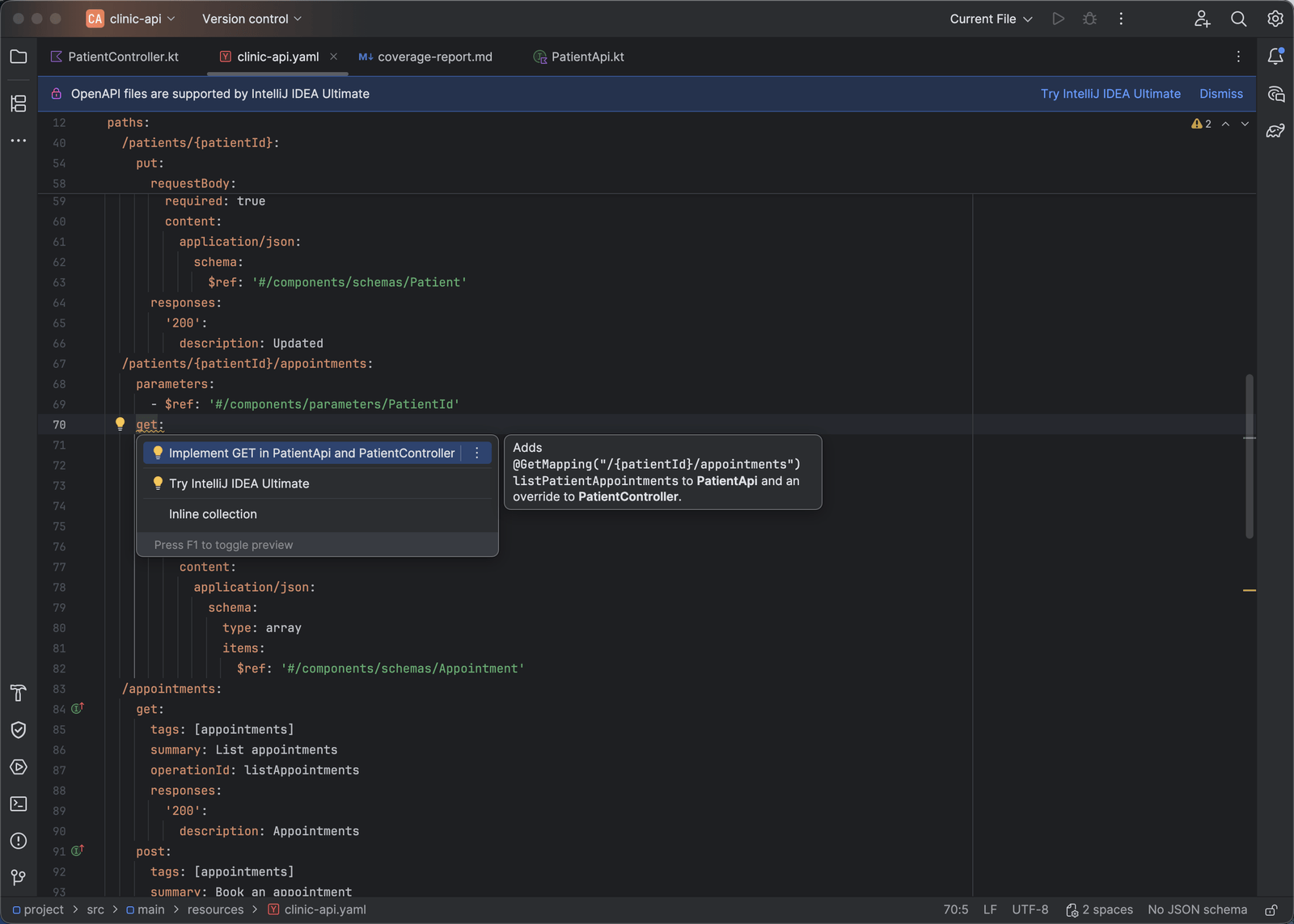Open Search Everywhere magnifier
The height and width of the screenshot is (924, 1294).
coord(1238,19)
